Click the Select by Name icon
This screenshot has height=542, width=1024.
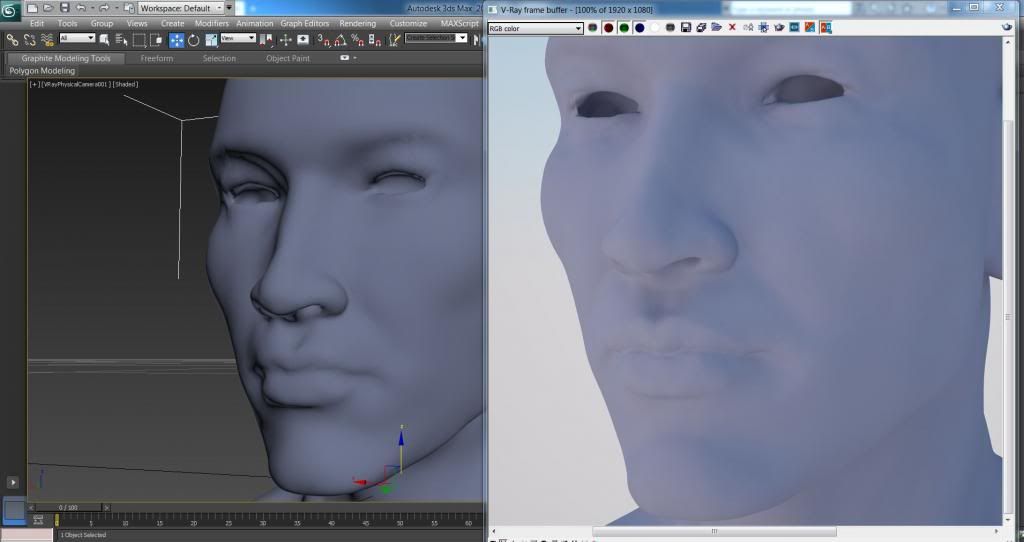[x=122, y=40]
